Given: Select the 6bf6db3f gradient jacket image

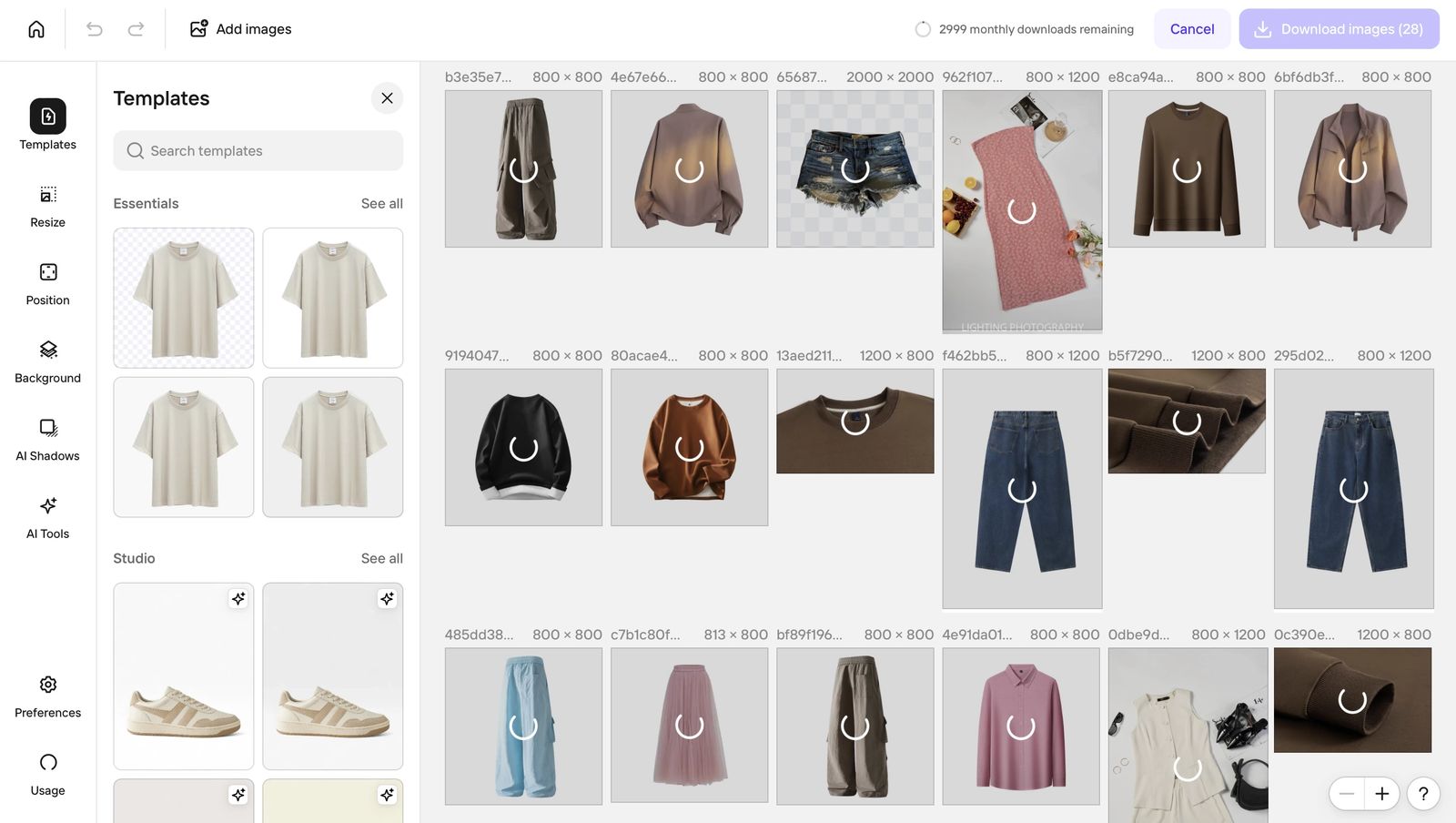Looking at the screenshot, I should pyautogui.click(x=1352, y=168).
